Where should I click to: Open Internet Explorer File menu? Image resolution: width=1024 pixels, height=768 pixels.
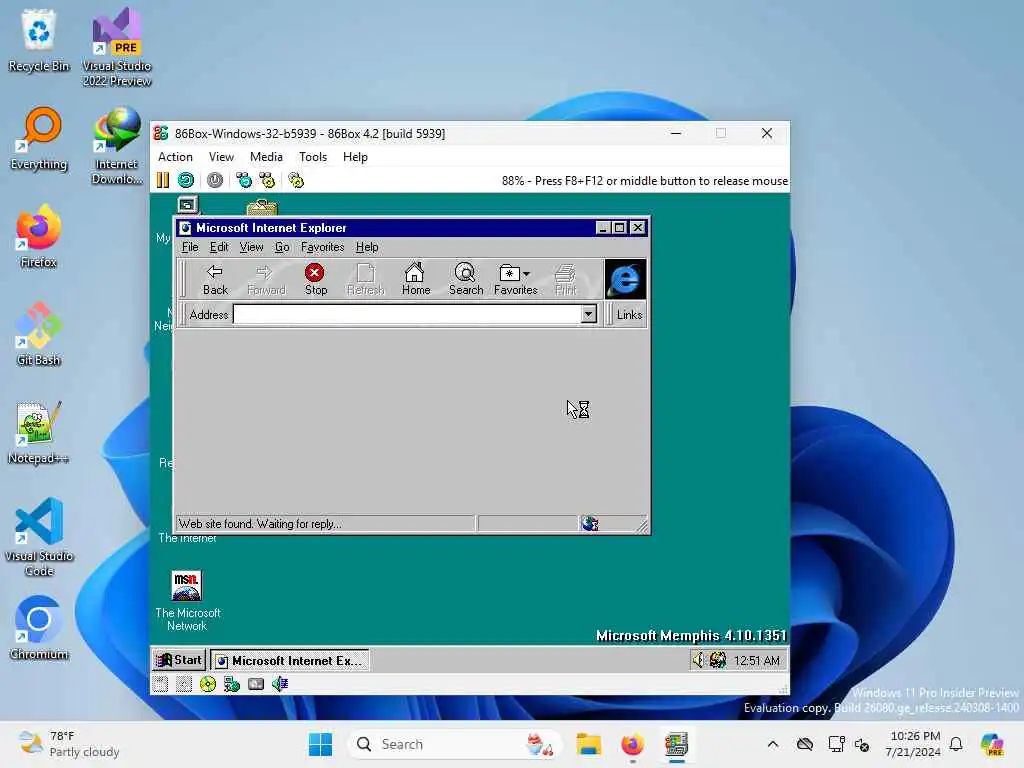tap(190, 247)
